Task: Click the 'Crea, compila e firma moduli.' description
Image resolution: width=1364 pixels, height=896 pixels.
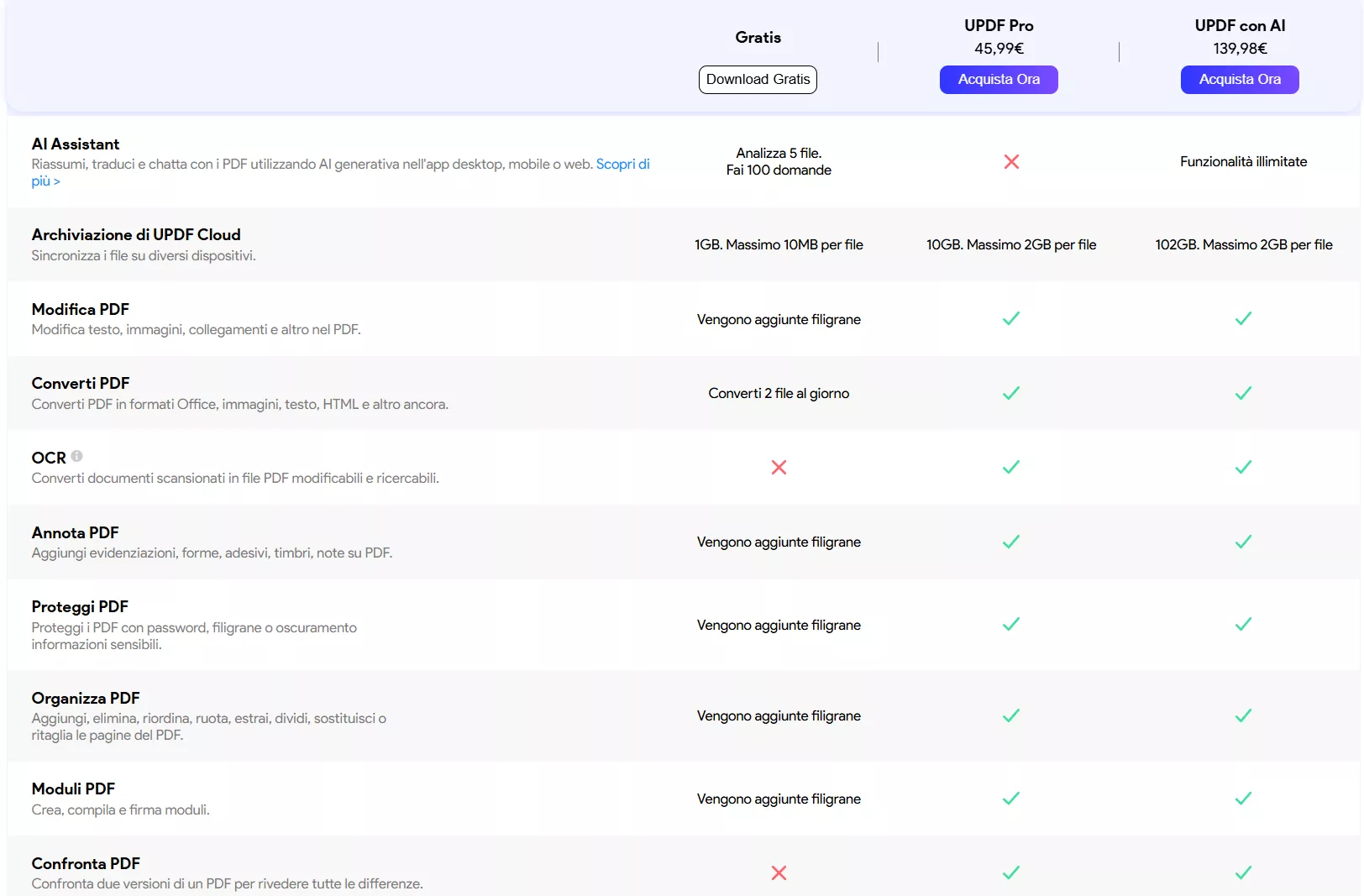Action: pos(121,810)
